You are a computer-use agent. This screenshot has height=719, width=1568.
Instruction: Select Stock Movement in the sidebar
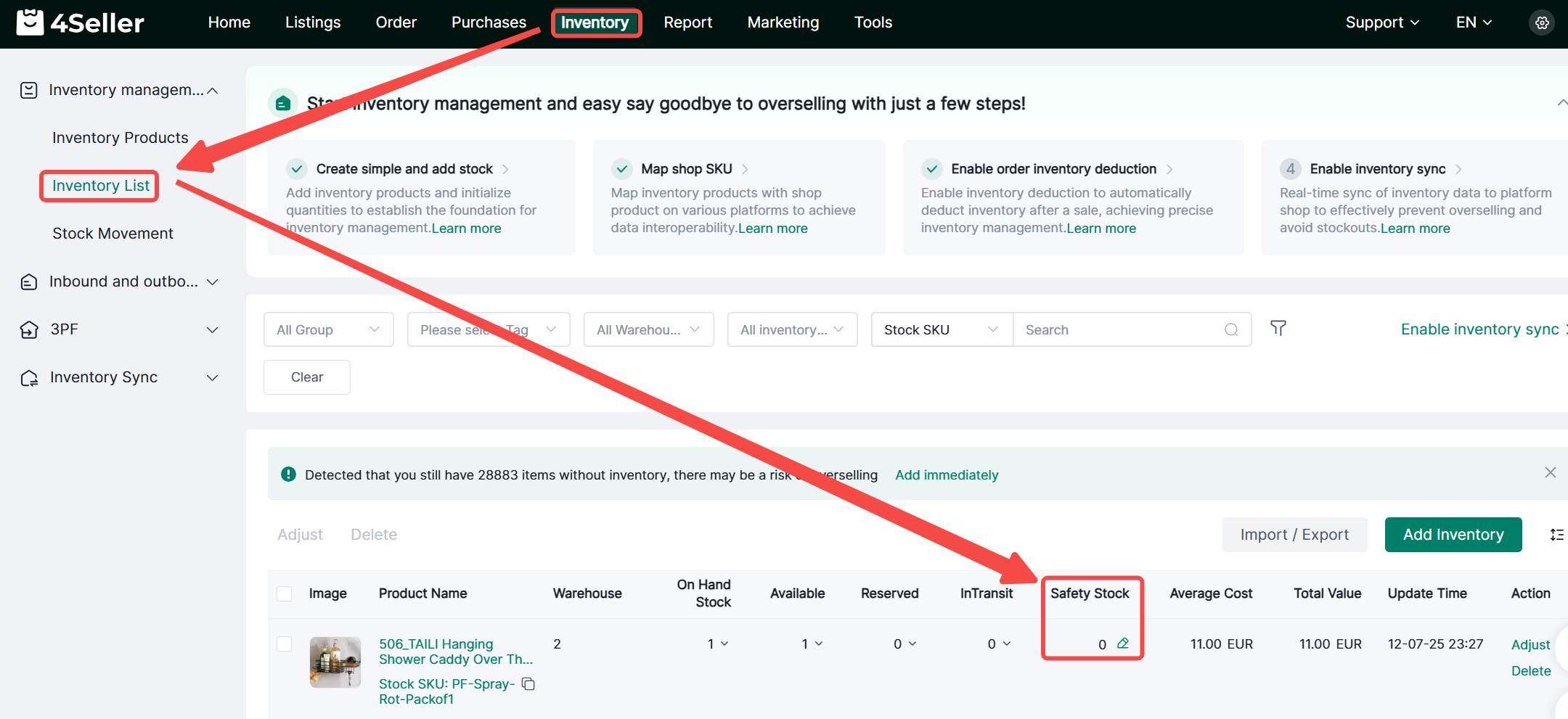113,234
